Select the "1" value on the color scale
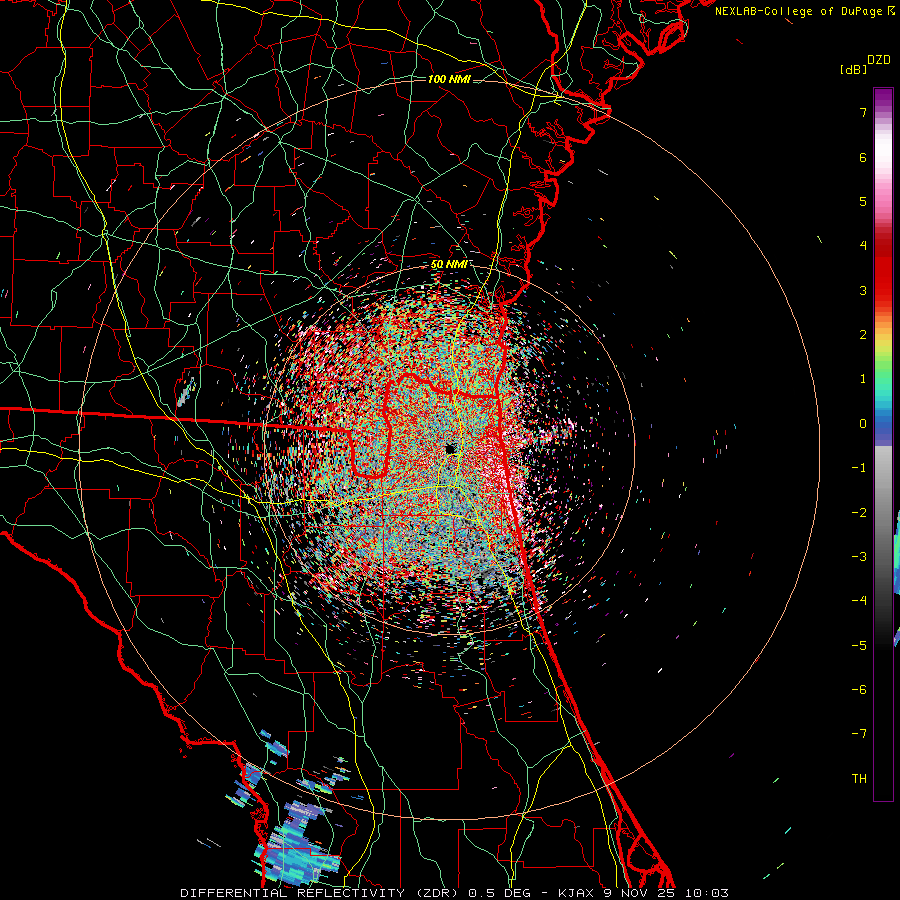Image resolution: width=900 pixels, height=900 pixels. pyautogui.click(x=863, y=379)
